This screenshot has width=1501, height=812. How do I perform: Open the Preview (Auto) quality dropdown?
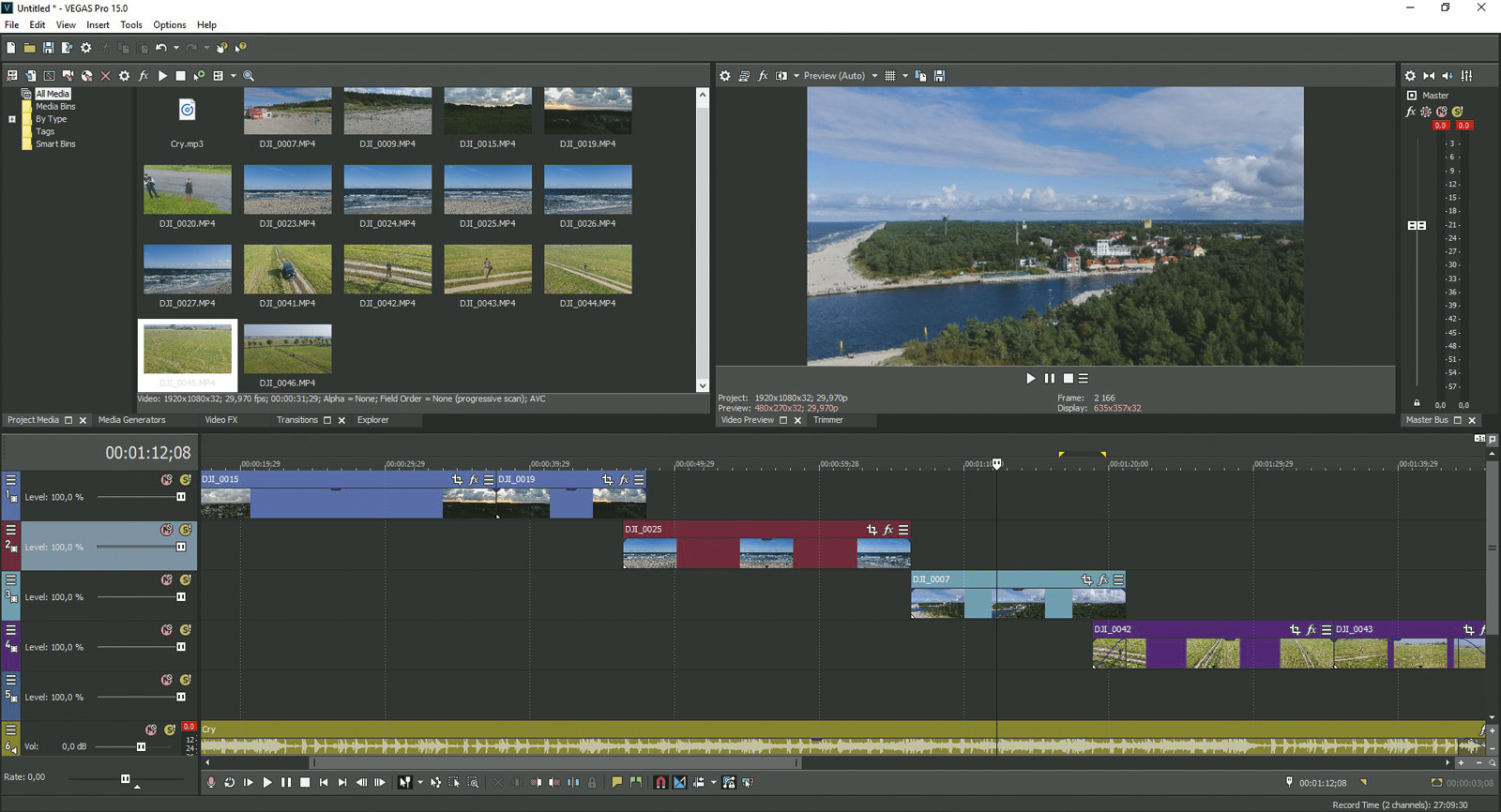coord(874,76)
